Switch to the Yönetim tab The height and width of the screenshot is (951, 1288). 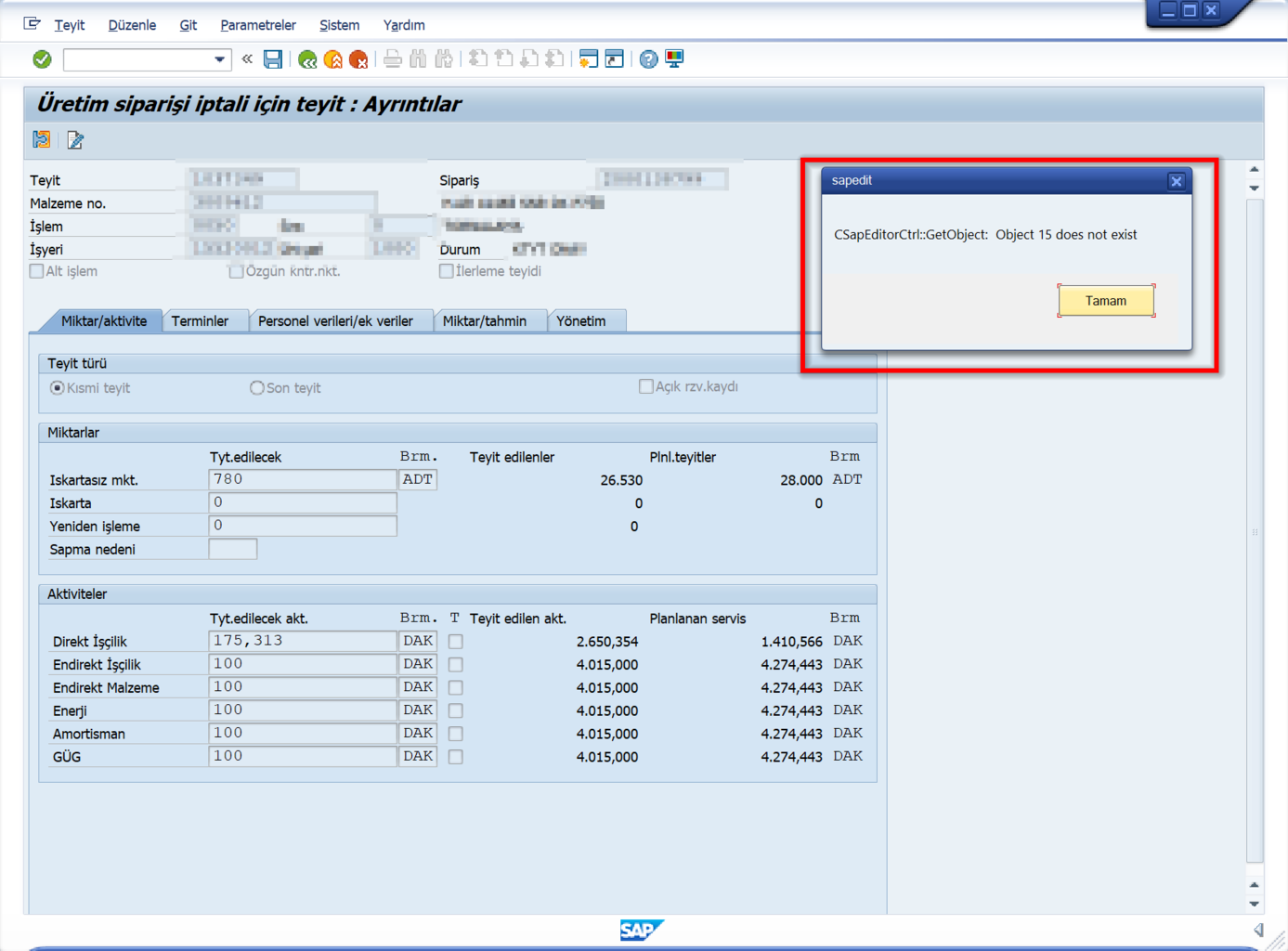point(581,321)
